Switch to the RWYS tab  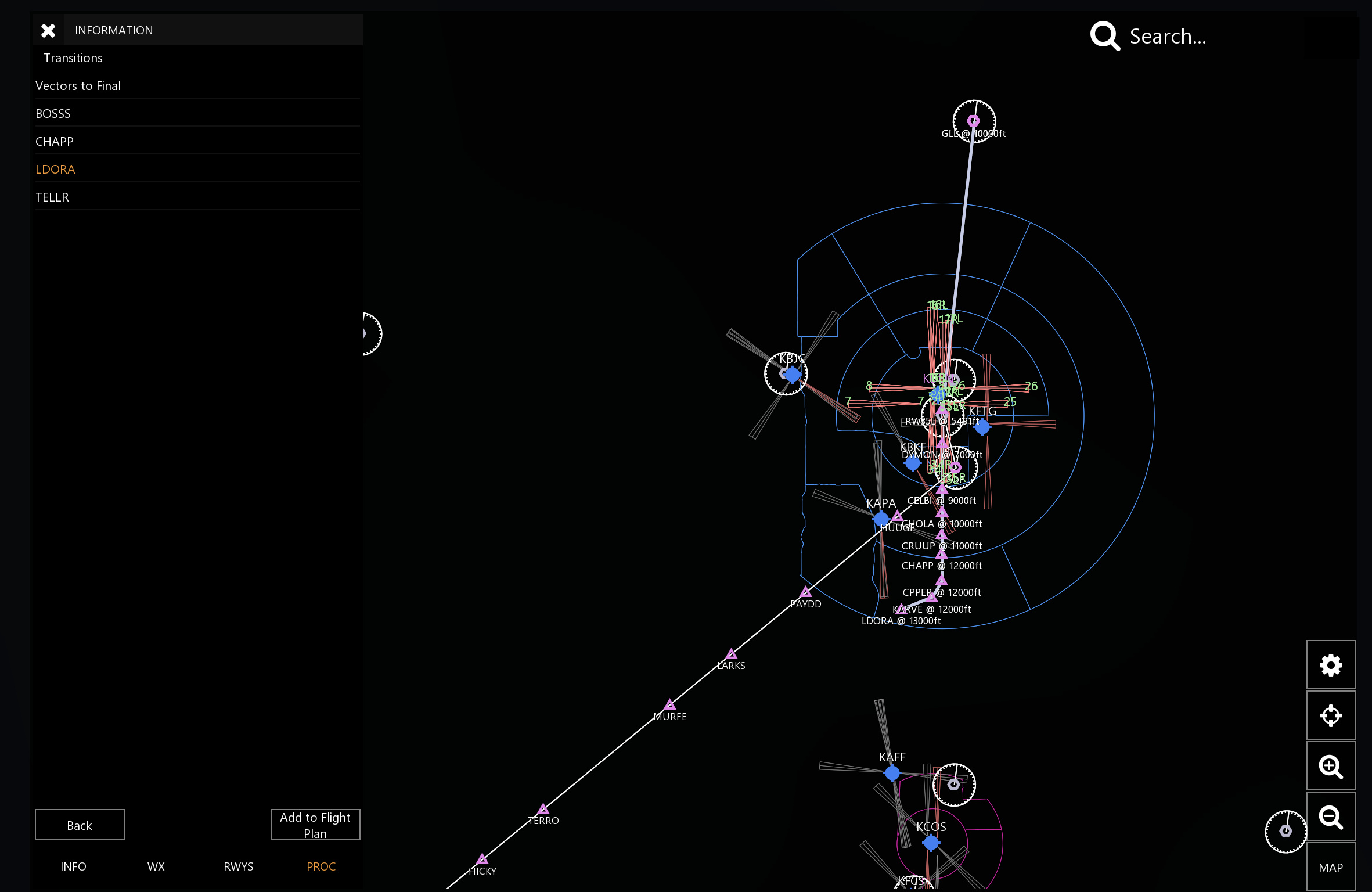pyautogui.click(x=238, y=866)
